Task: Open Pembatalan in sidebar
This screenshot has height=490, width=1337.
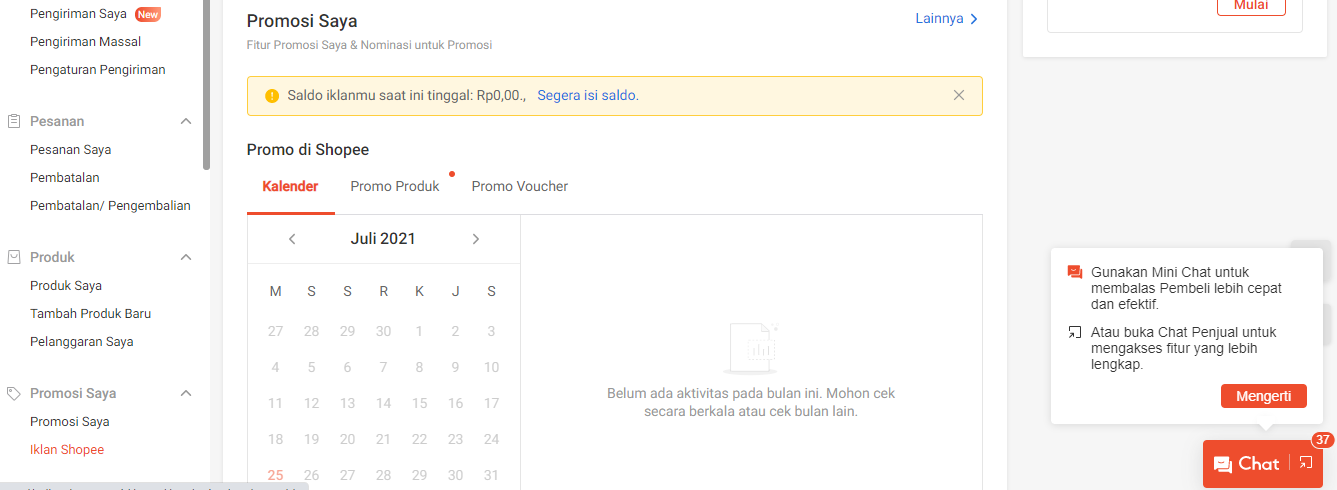Action: click(65, 178)
